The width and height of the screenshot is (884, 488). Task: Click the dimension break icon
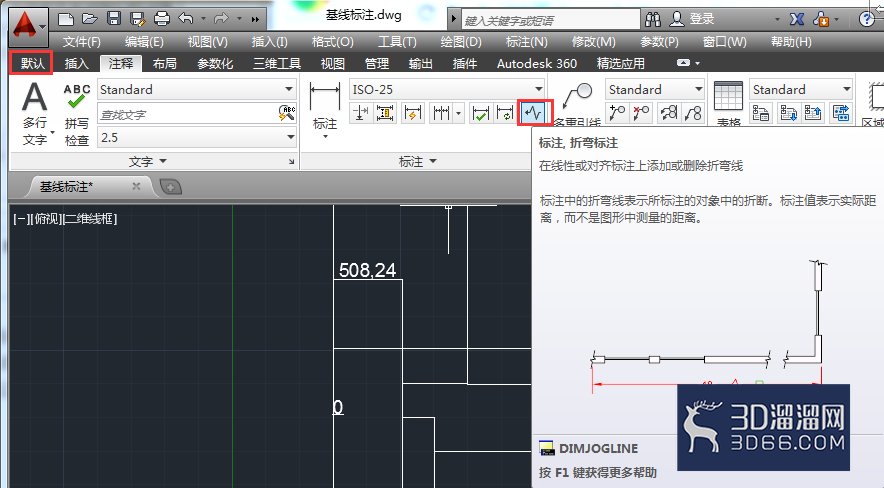click(360, 113)
